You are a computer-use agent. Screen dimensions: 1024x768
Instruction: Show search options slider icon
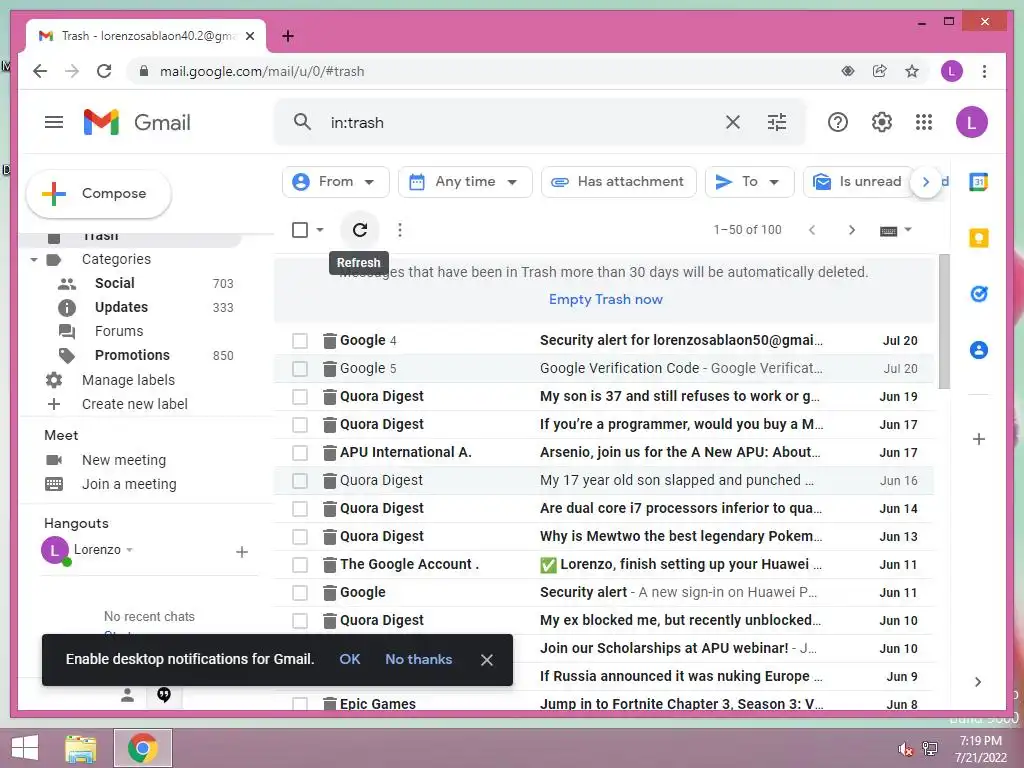[776, 122]
